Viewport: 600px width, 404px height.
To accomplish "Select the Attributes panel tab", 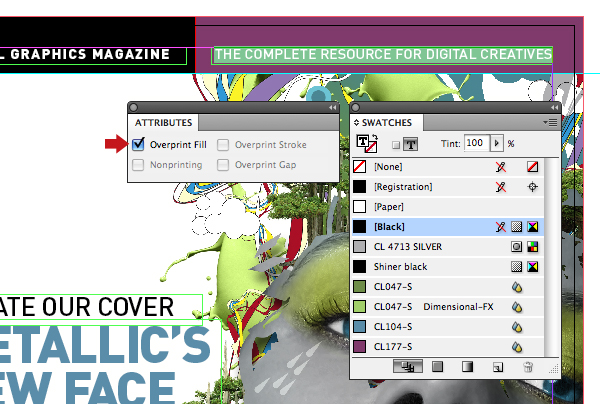I will pyautogui.click(x=163, y=123).
